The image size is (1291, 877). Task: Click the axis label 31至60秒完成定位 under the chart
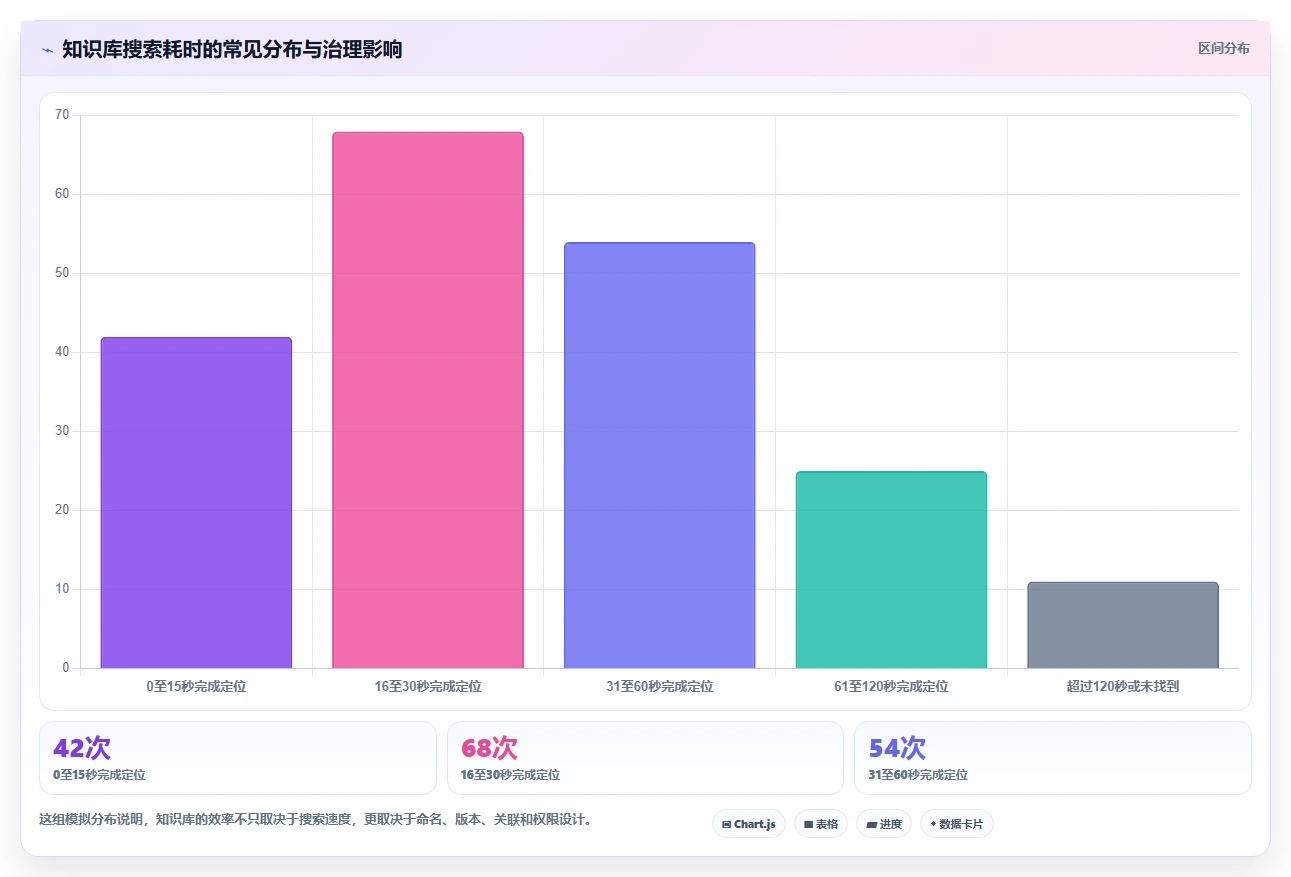click(659, 687)
